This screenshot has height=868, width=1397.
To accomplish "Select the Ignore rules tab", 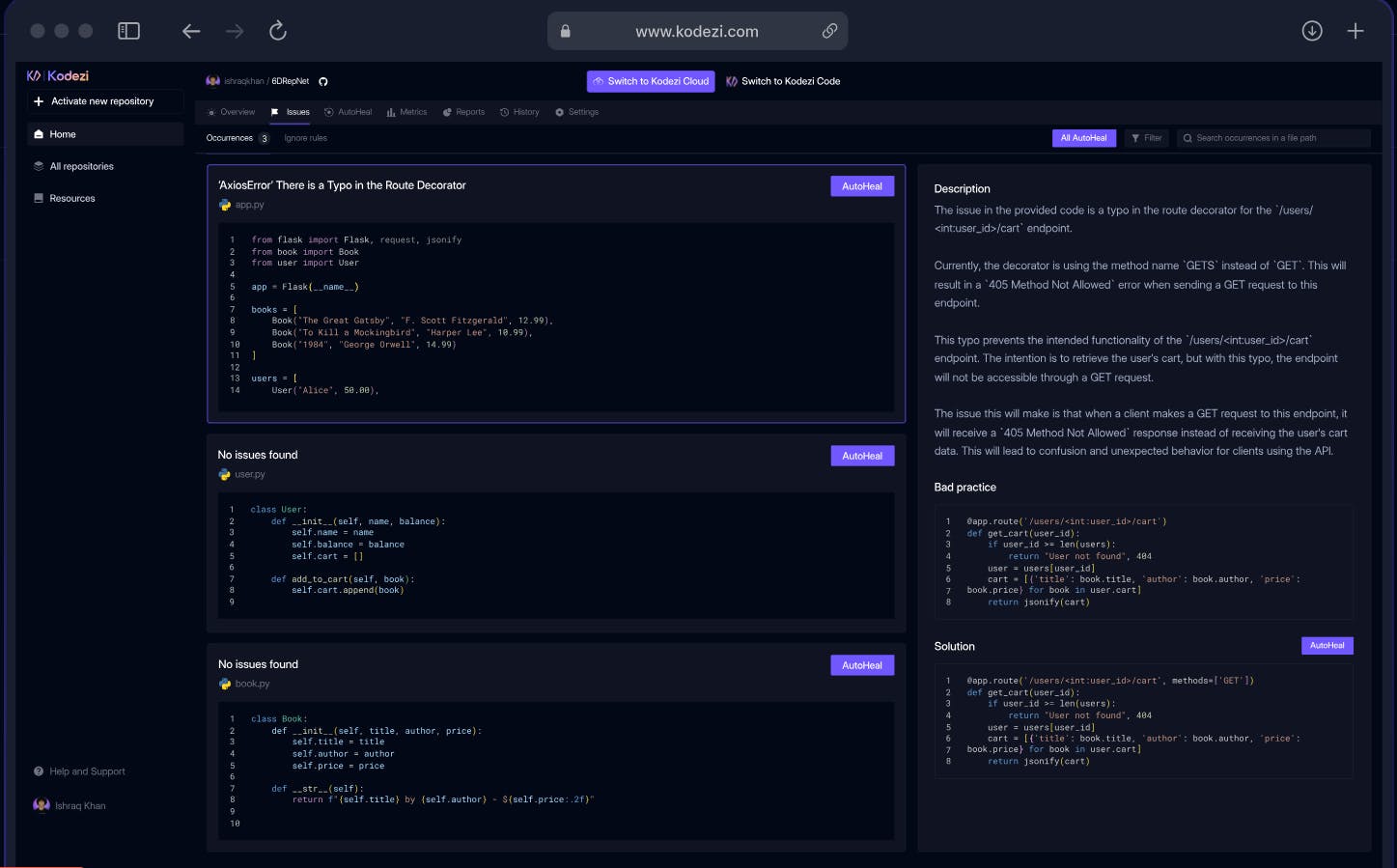I will click(305, 138).
